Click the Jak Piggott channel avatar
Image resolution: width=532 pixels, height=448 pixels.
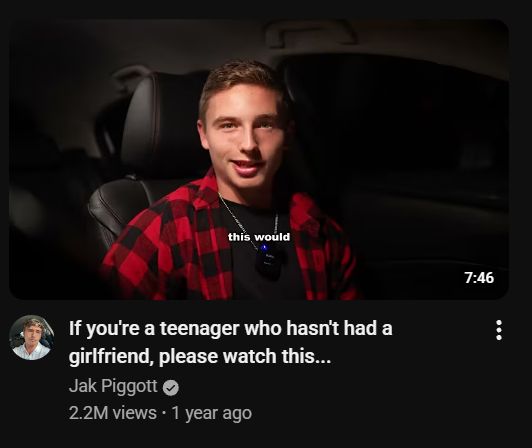(x=31, y=337)
